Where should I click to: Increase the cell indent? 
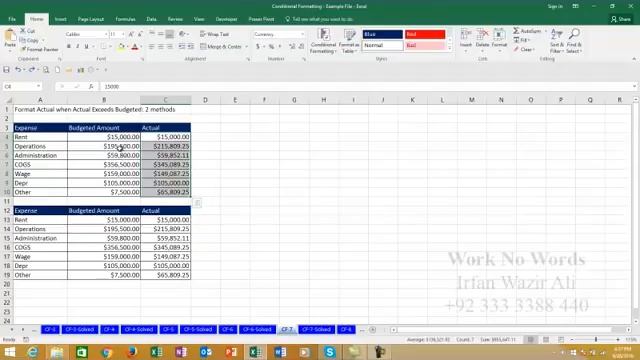pos(191,47)
